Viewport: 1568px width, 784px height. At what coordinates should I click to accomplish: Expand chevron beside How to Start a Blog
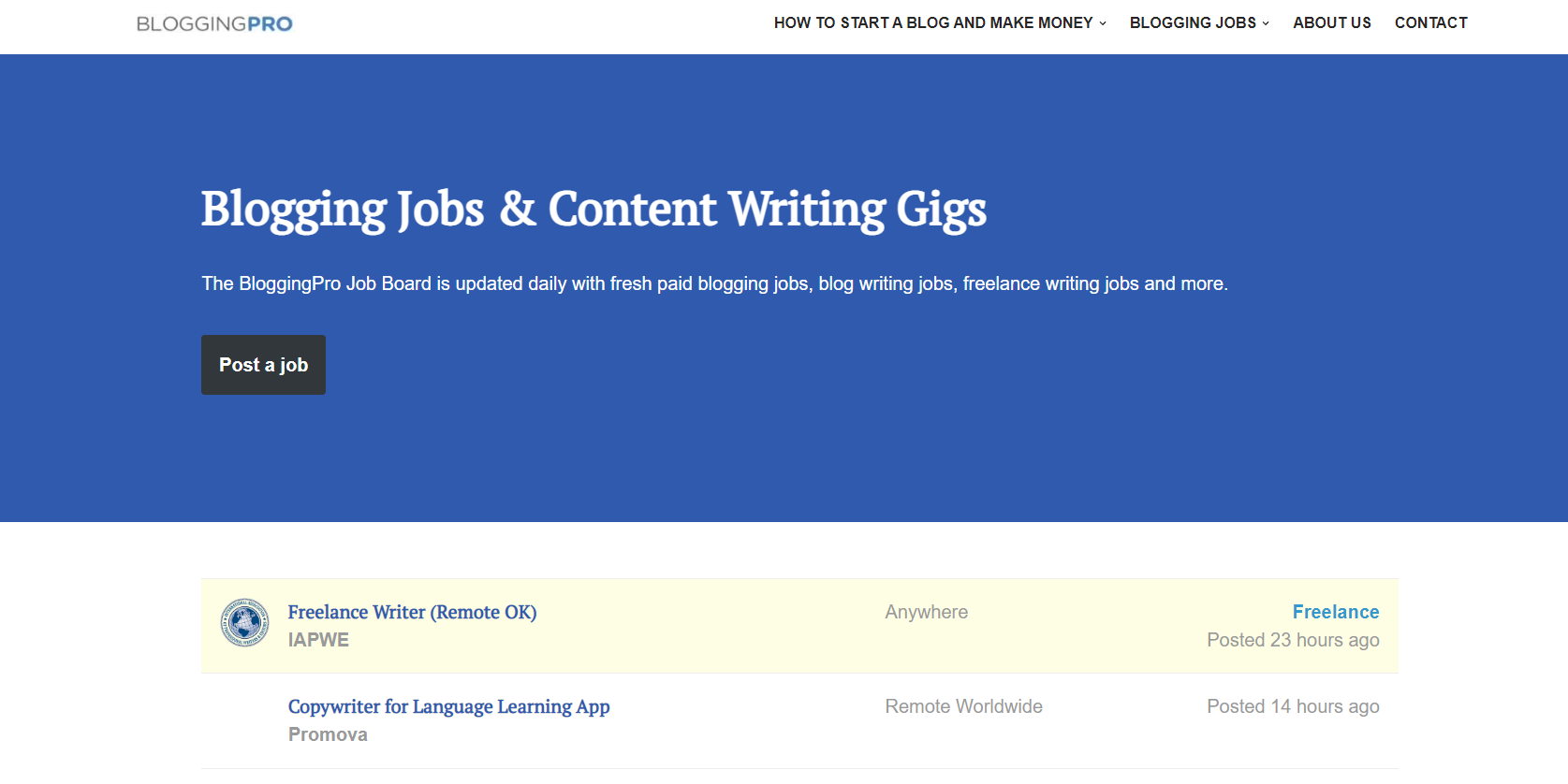coord(1103,23)
